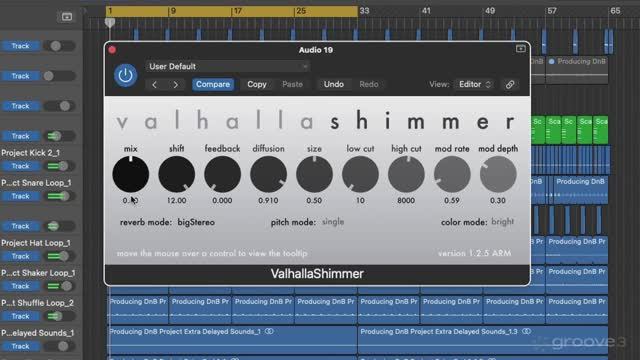Click the size value 0.50

pos(314,200)
